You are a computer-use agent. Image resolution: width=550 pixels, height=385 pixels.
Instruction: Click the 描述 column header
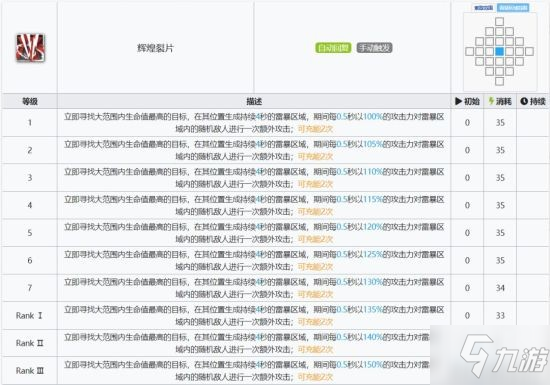(254, 101)
